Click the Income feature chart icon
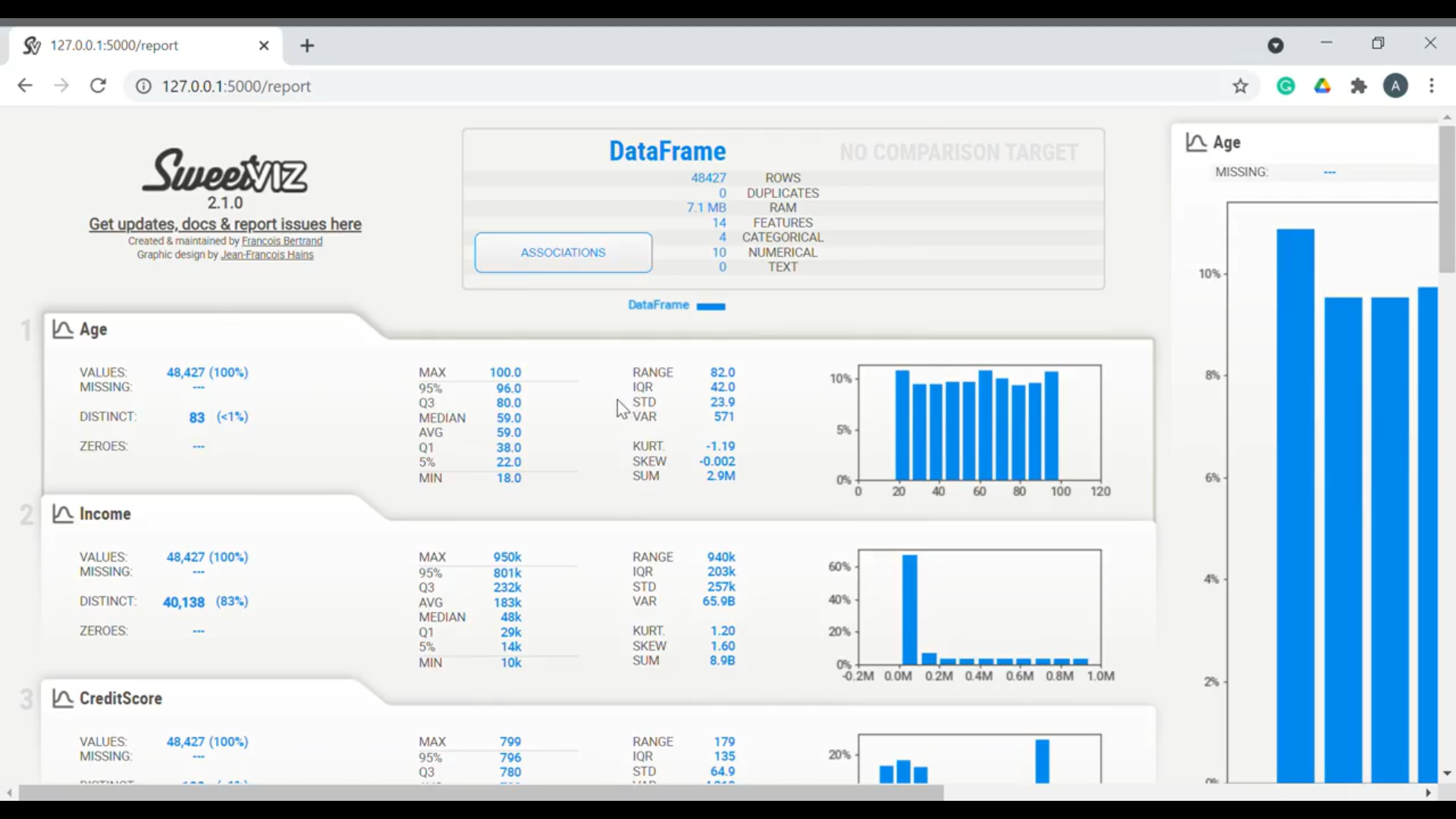The height and width of the screenshot is (819, 1456). pos(62,514)
